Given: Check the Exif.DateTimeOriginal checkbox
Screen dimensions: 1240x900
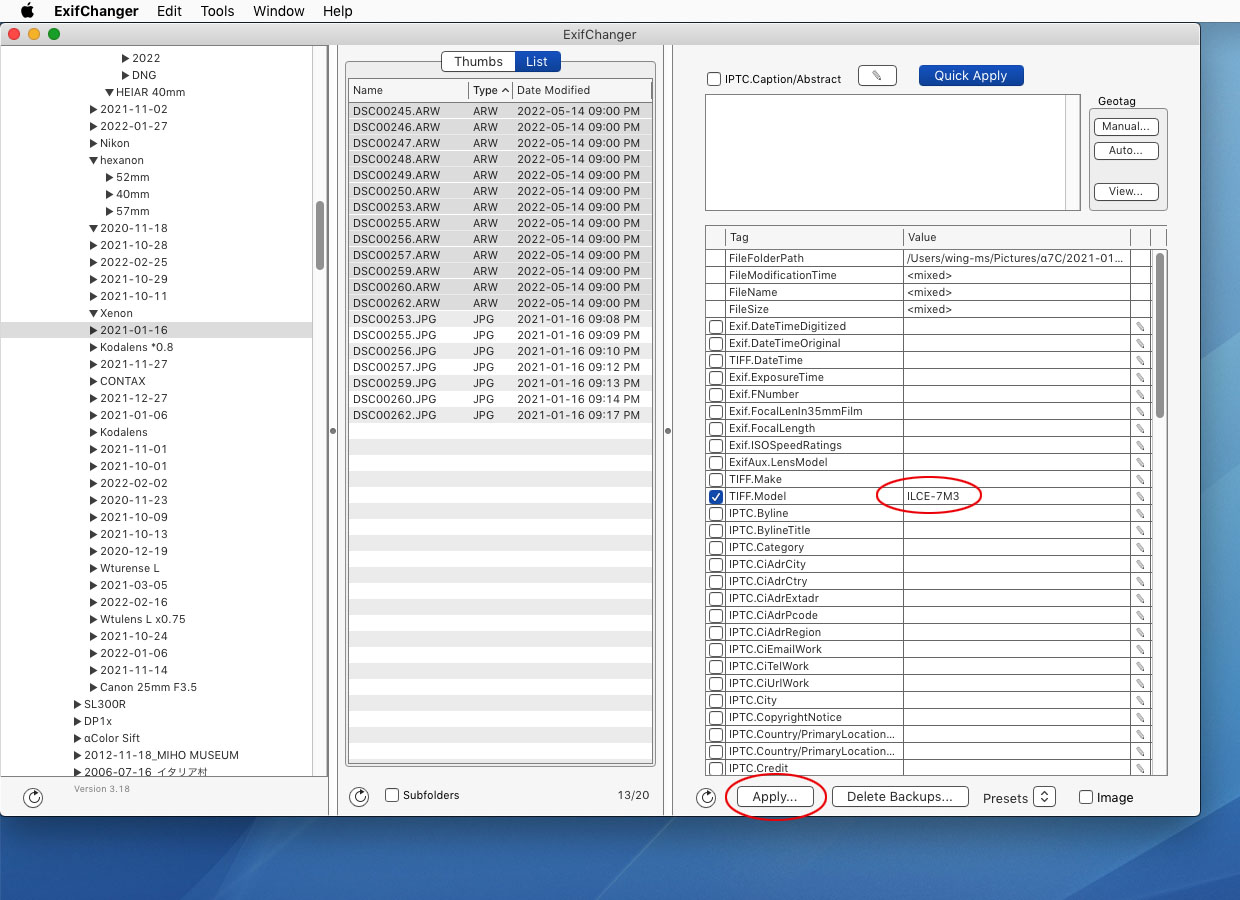Looking at the screenshot, I should [x=716, y=344].
